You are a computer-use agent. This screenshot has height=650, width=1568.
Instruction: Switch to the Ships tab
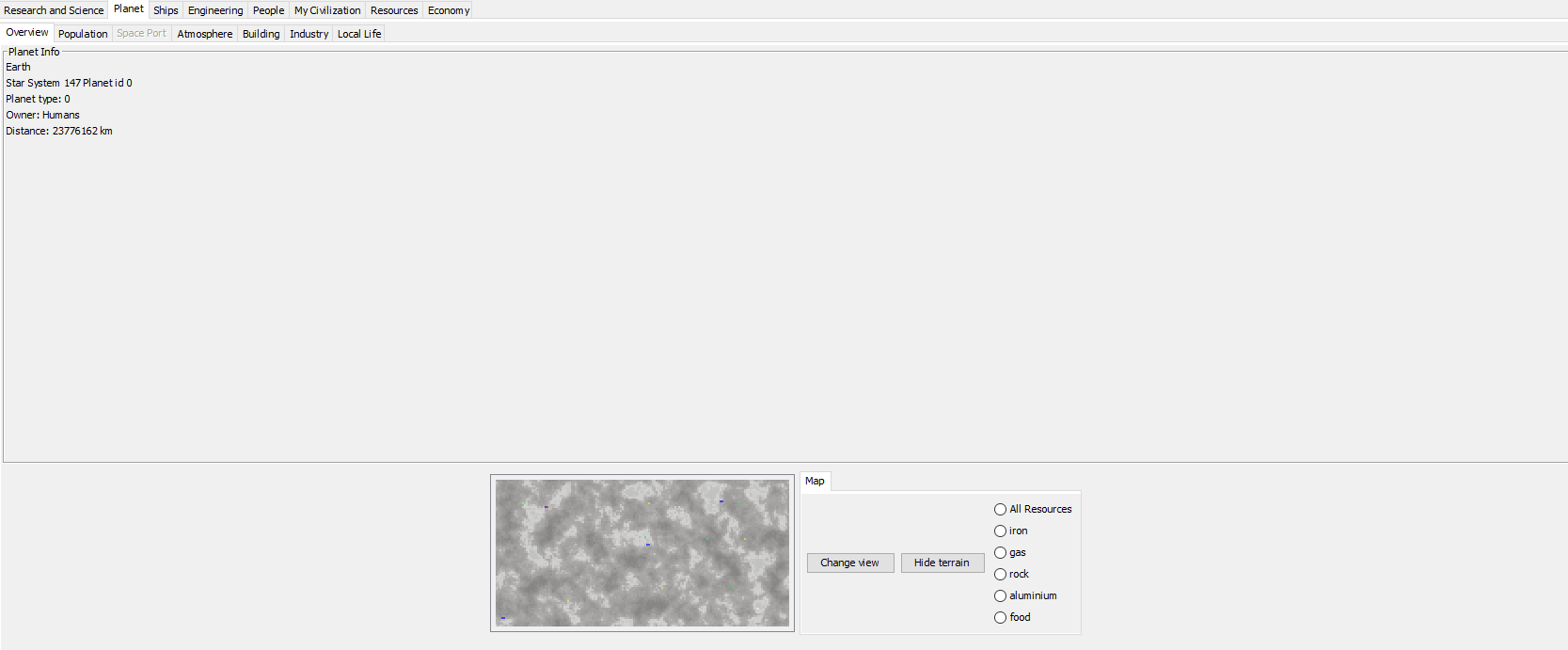(166, 10)
